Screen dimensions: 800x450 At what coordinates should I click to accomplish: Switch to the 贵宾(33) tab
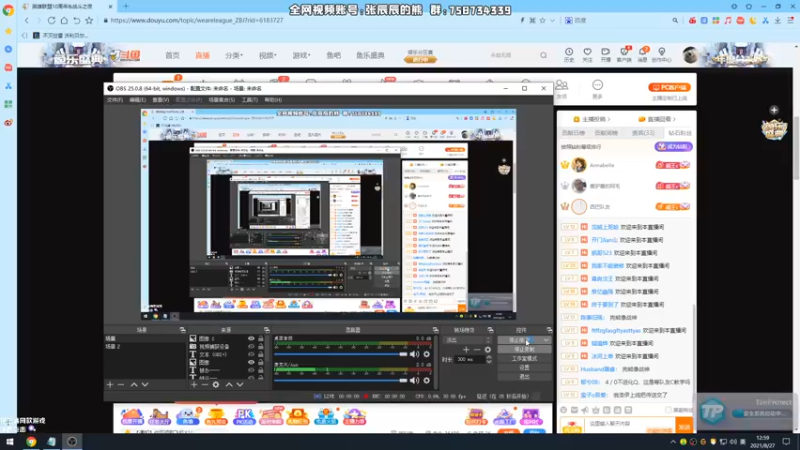[x=643, y=133]
